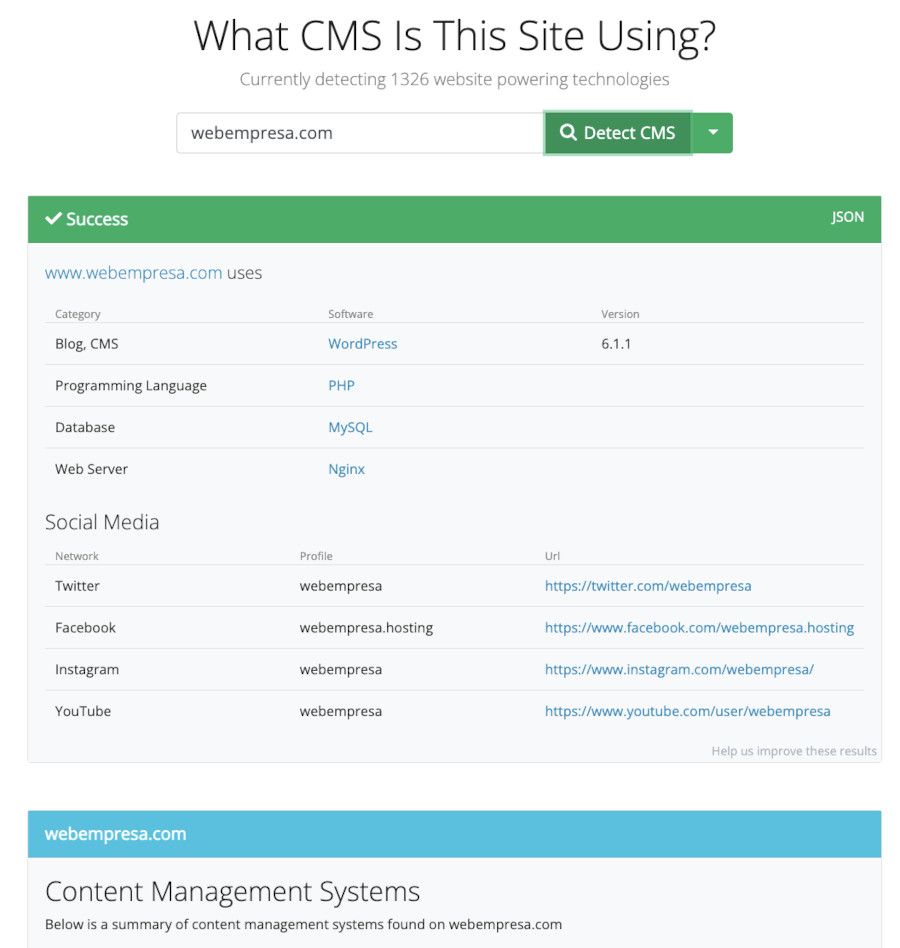Select the webempresa.hosting profile cell
This screenshot has height=948, width=900.
point(366,628)
